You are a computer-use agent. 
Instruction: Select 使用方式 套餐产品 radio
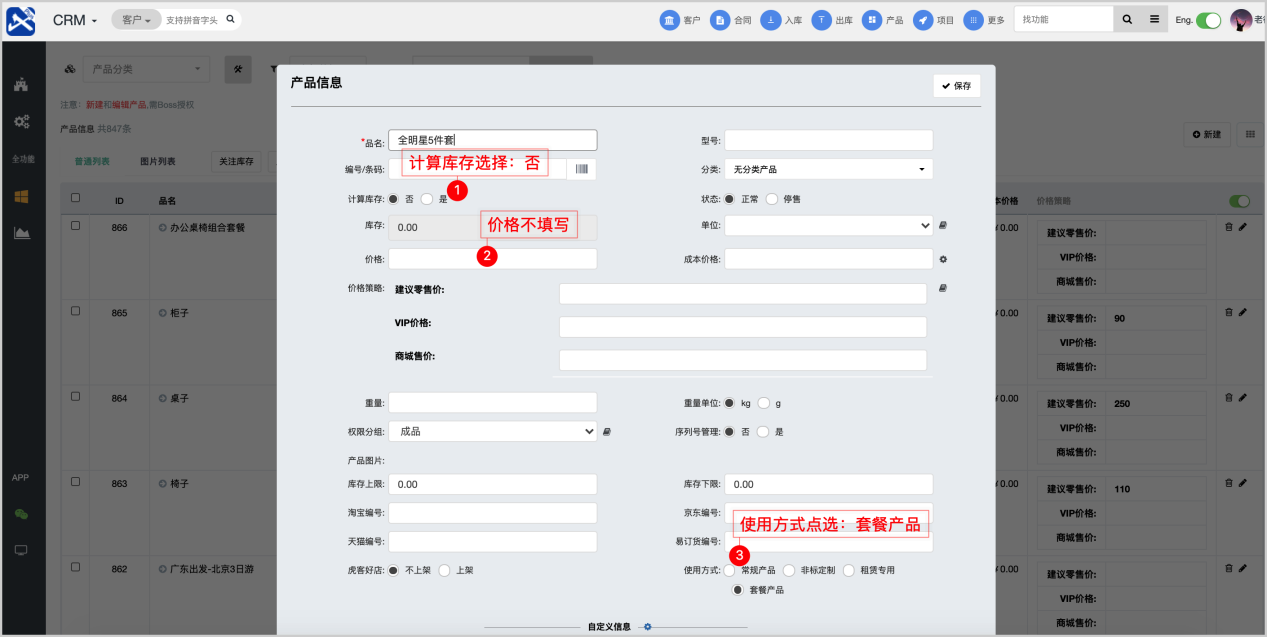click(738, 590)
